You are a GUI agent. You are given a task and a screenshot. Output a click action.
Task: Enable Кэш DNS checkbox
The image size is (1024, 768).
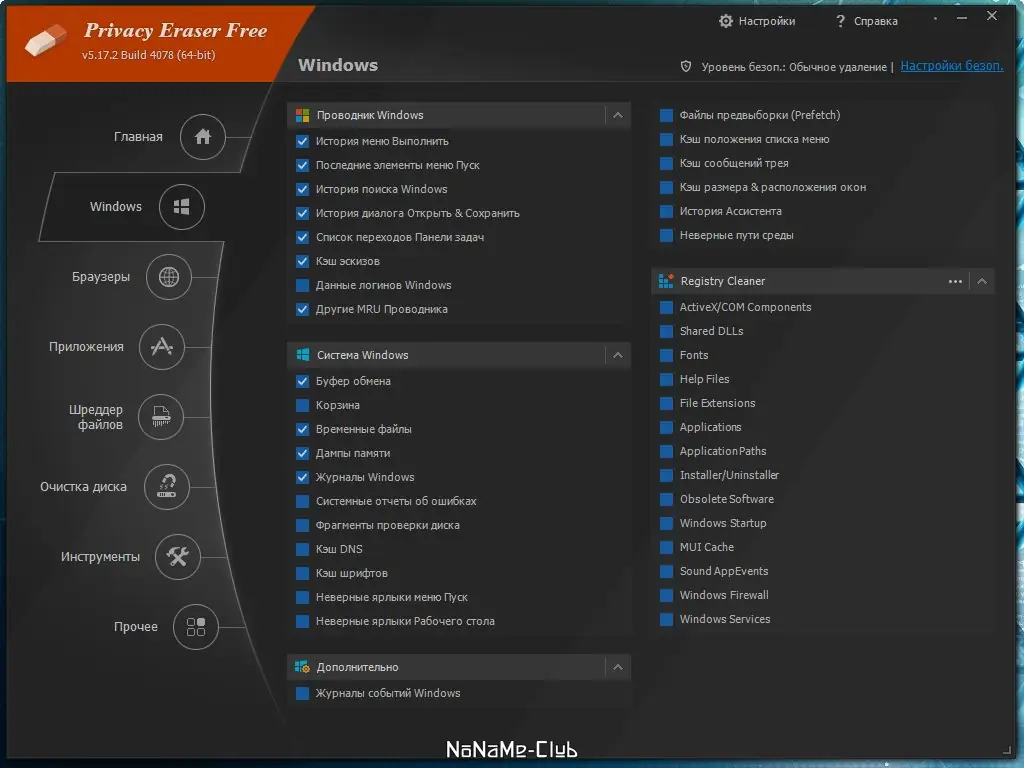pos(302,549)
